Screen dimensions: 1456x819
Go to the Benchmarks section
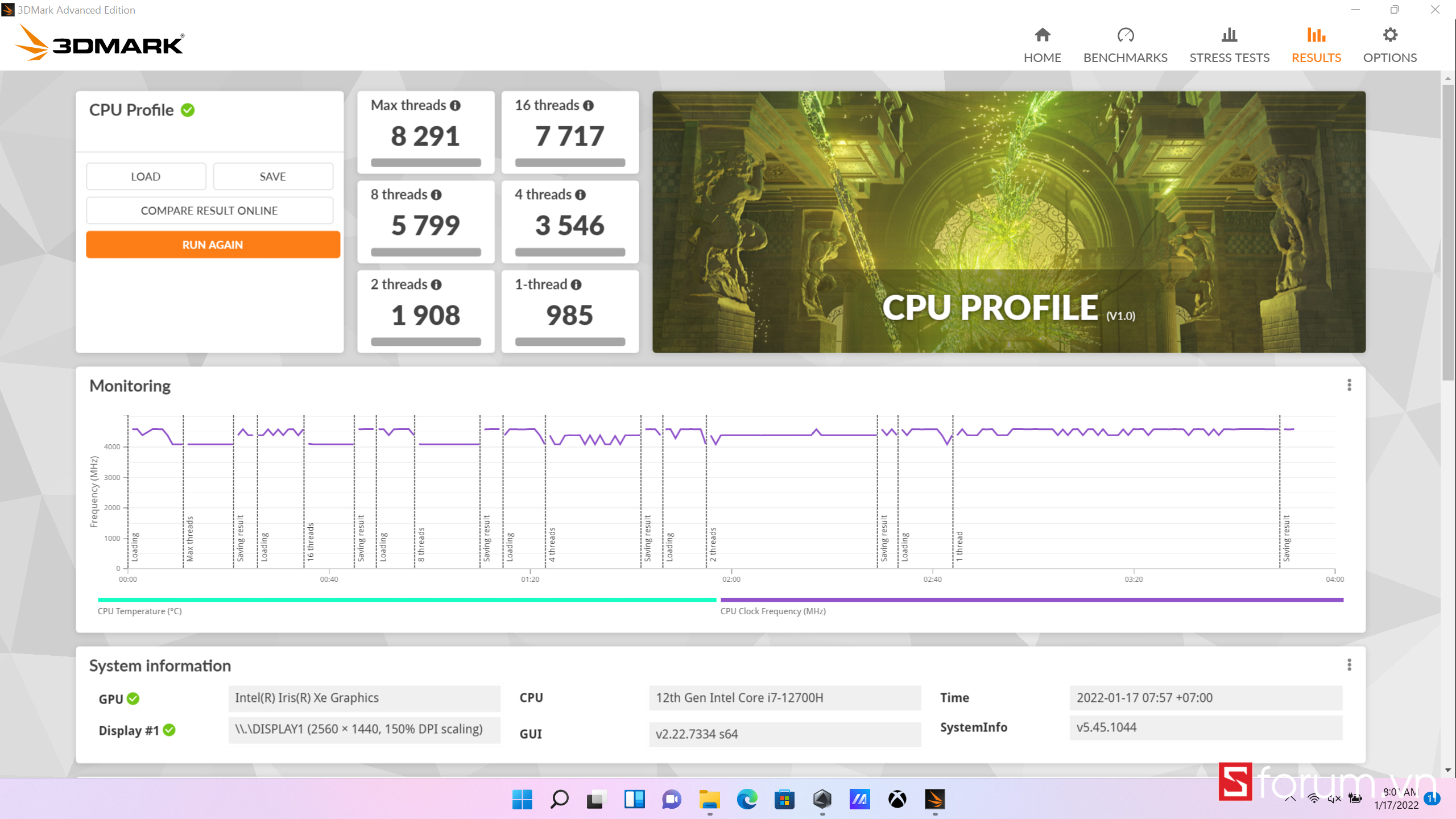tap(1125, 45)
